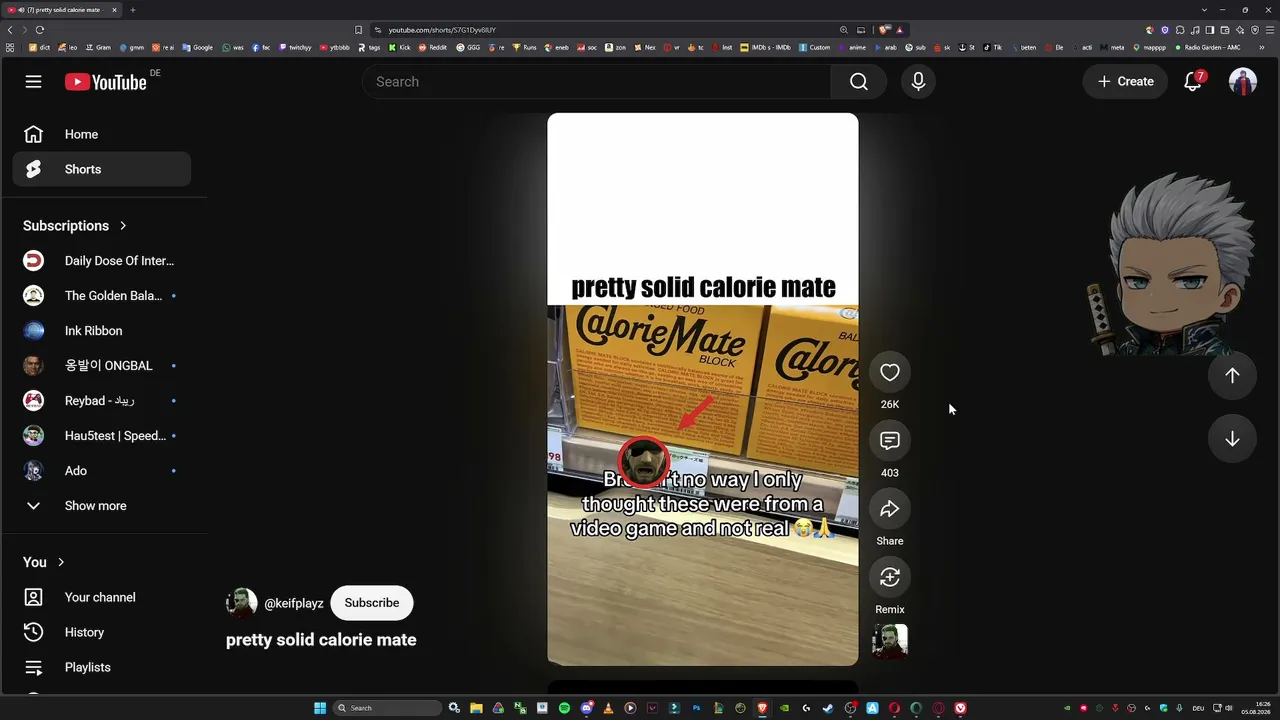Open Discord from the taskbar

coord(586,708)
